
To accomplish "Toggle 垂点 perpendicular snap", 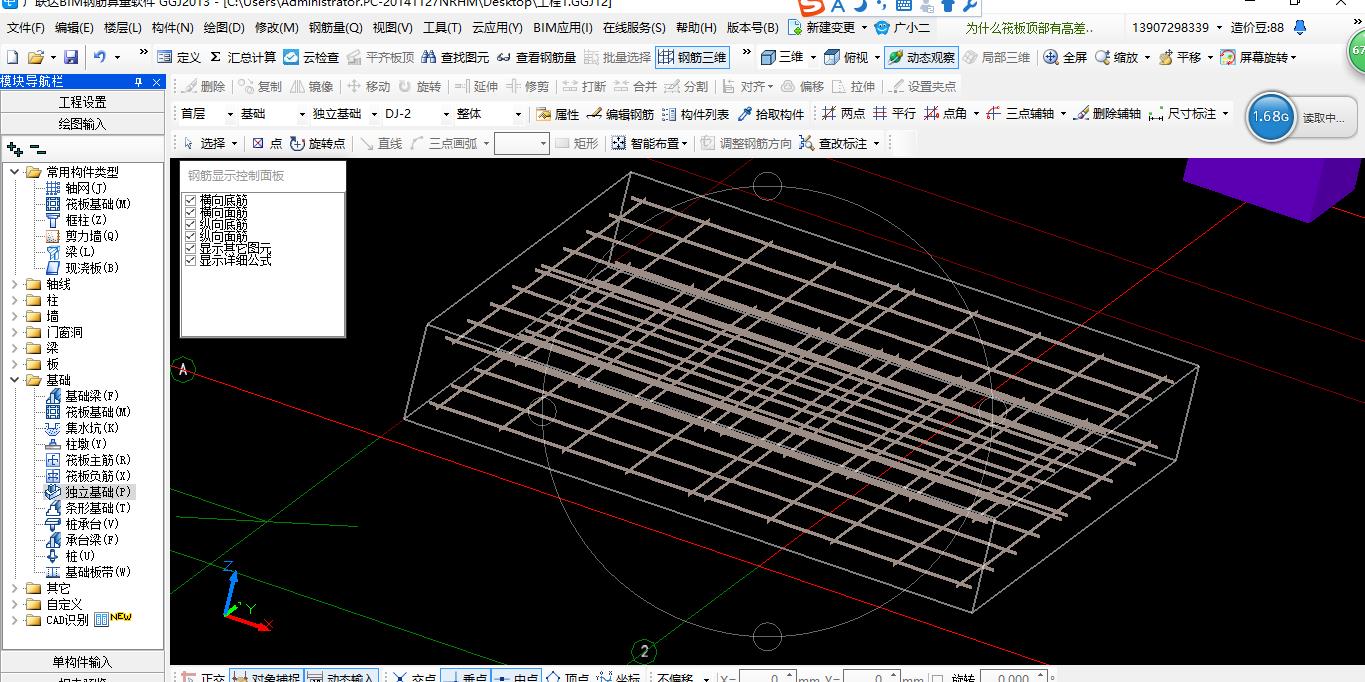I will point(464,676).
